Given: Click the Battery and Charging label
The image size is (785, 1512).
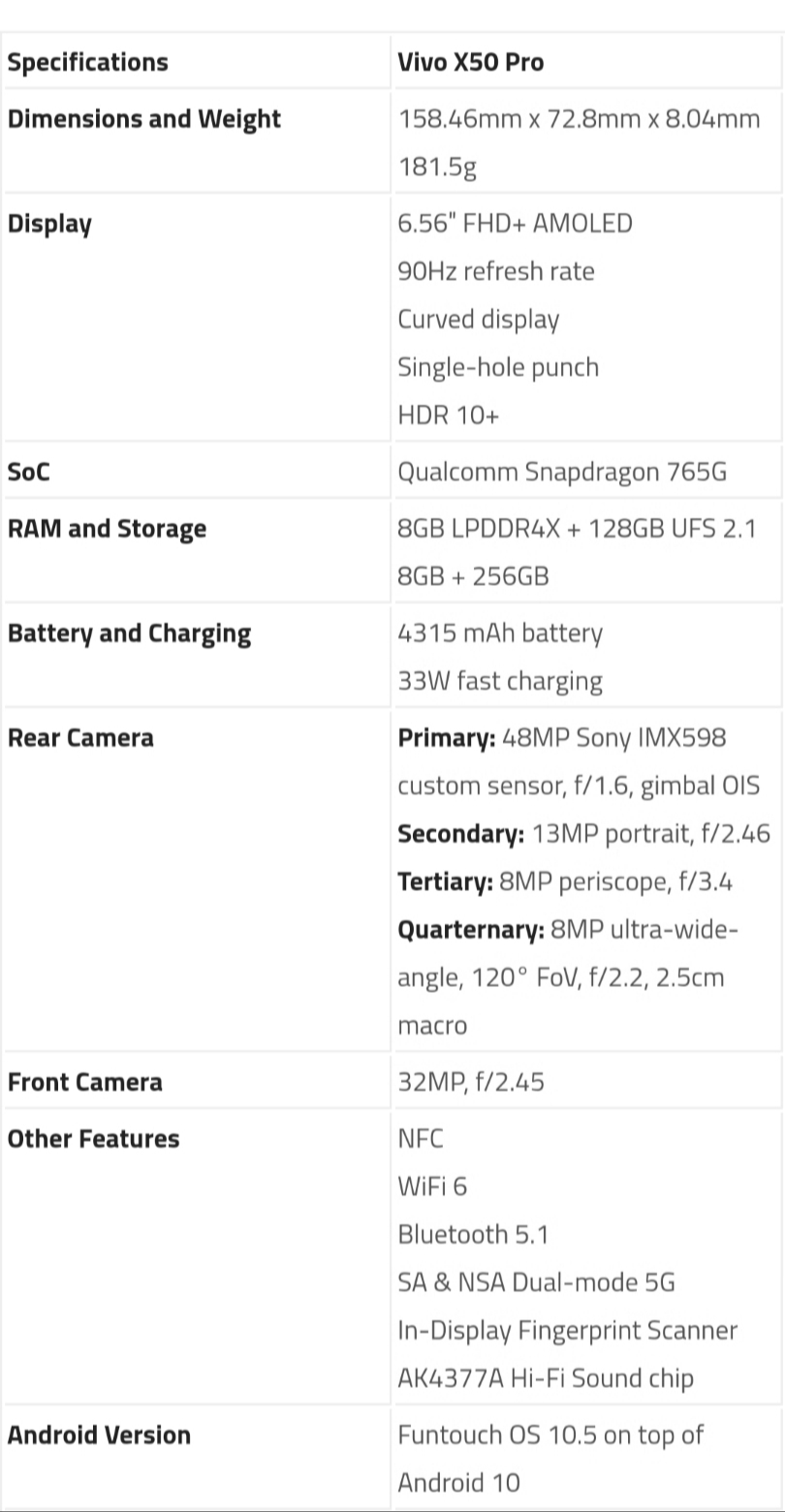Looking at the screenshot, I should 129,633.
